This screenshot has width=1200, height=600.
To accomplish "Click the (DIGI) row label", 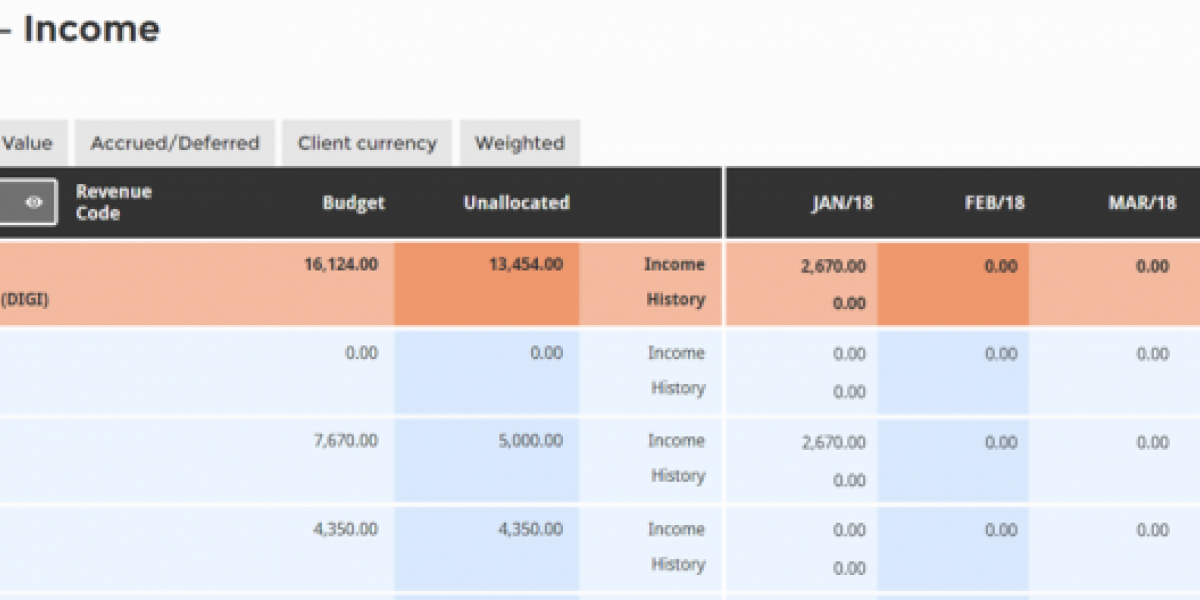I will coord(25,299).
